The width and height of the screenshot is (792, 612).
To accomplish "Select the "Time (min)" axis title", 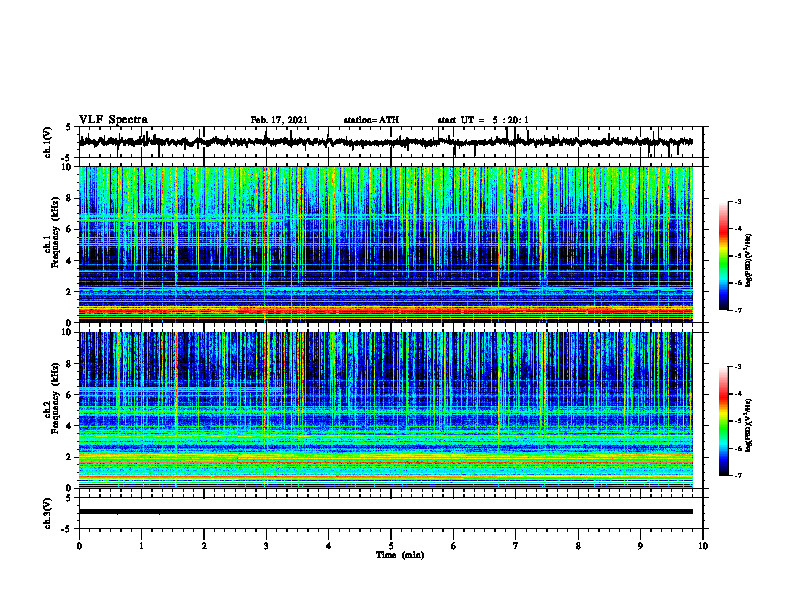I will [400, 555].
